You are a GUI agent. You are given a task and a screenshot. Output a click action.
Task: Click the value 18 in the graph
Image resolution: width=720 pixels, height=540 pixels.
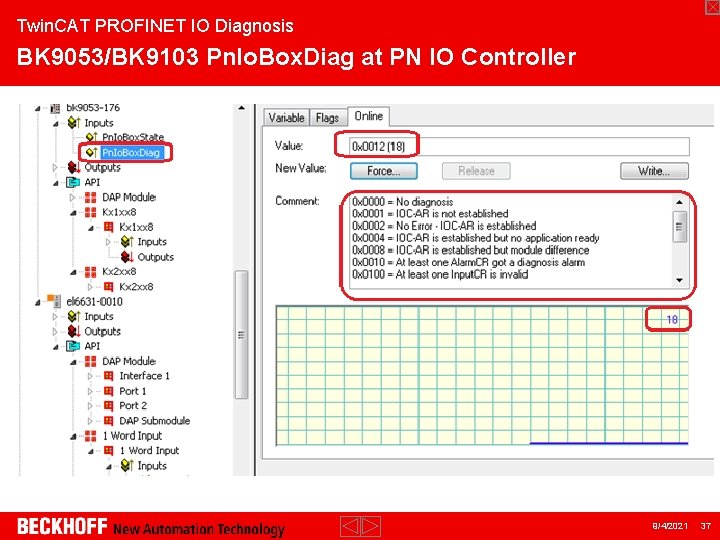pos(672,319)
